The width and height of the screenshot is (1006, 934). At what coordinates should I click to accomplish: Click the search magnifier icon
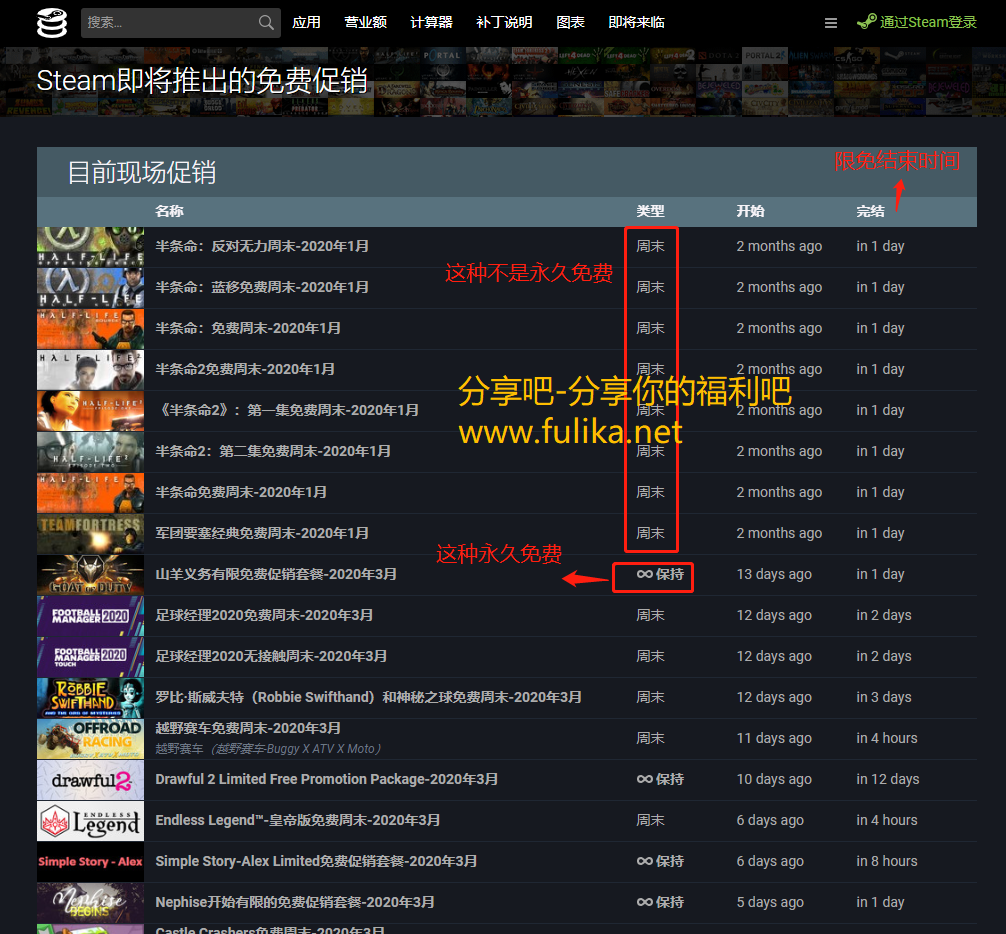(x=266, y=22)
